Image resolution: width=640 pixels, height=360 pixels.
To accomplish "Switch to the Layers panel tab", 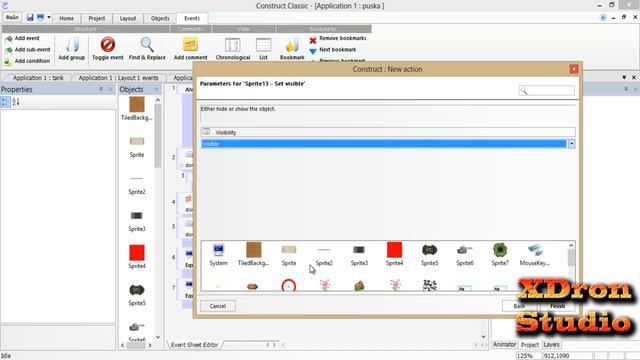I will [x=551, y=344].
